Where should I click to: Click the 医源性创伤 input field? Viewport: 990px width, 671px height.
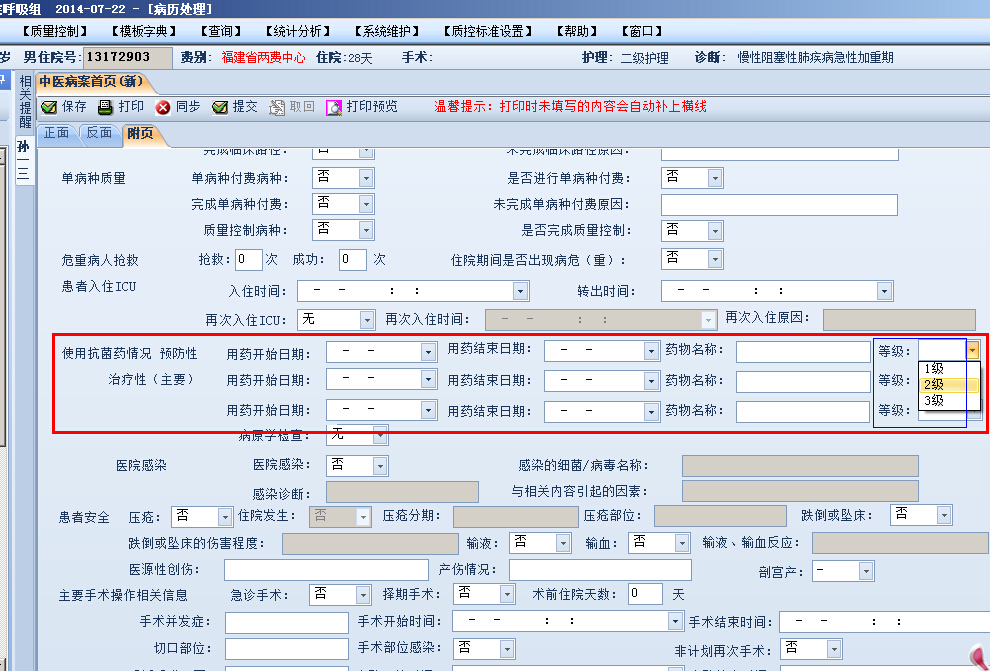(326, 569)
